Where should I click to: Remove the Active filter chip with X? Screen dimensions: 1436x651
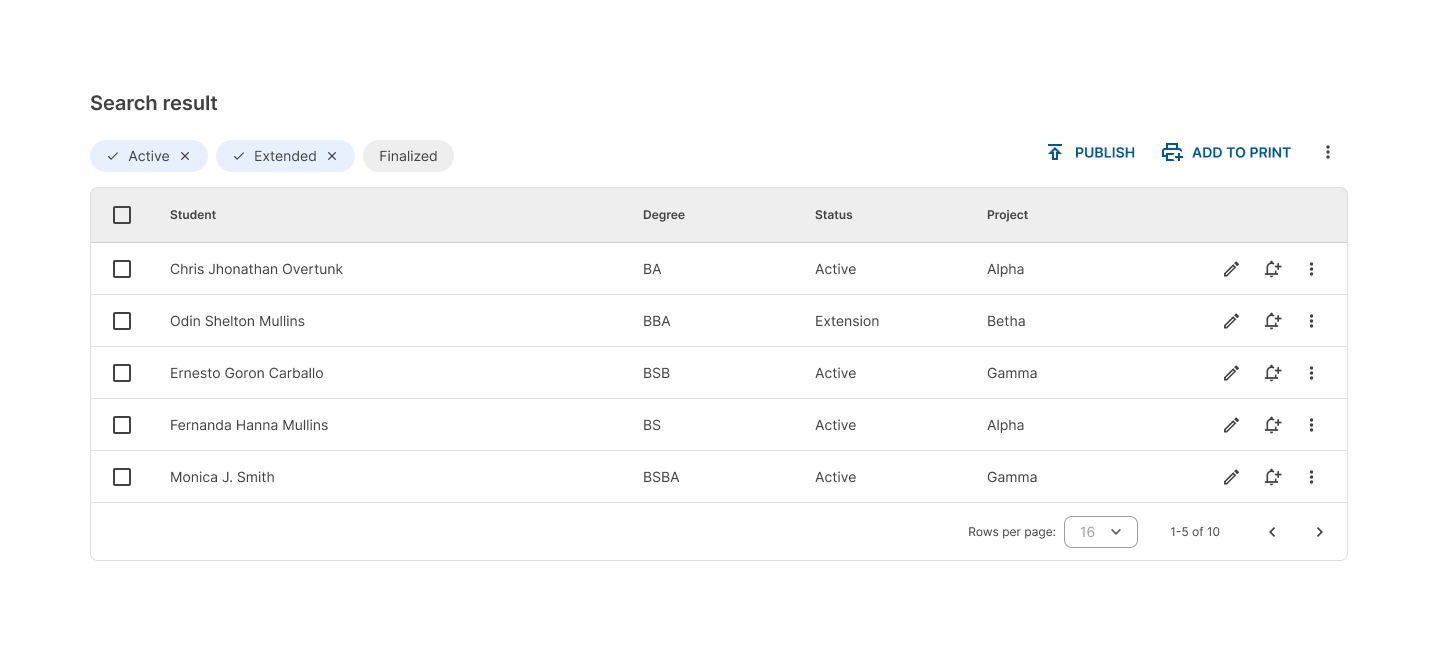pos(185,156)
